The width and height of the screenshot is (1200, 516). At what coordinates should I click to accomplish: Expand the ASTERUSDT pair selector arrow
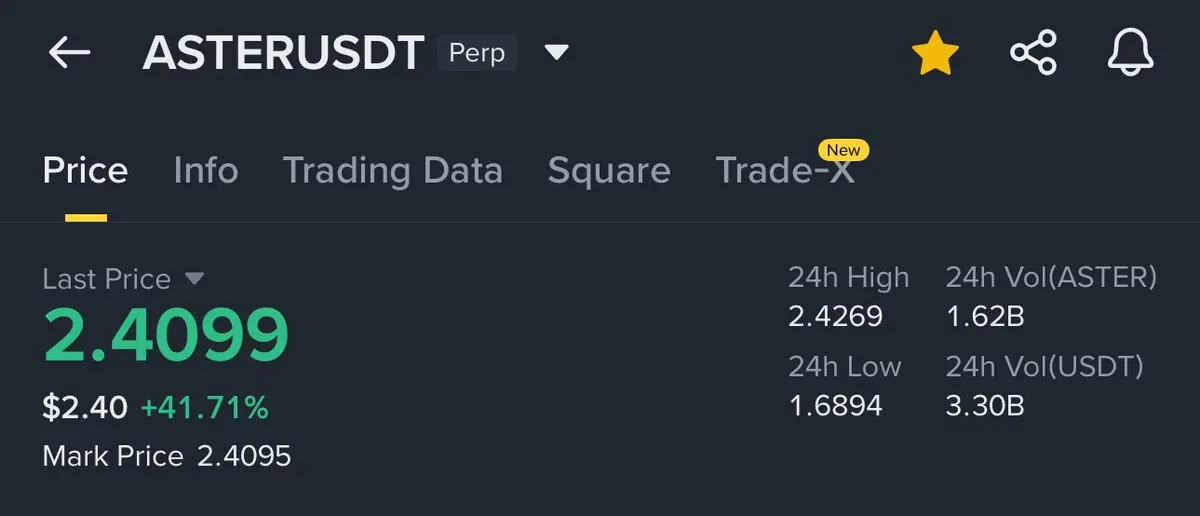[557, 52]
